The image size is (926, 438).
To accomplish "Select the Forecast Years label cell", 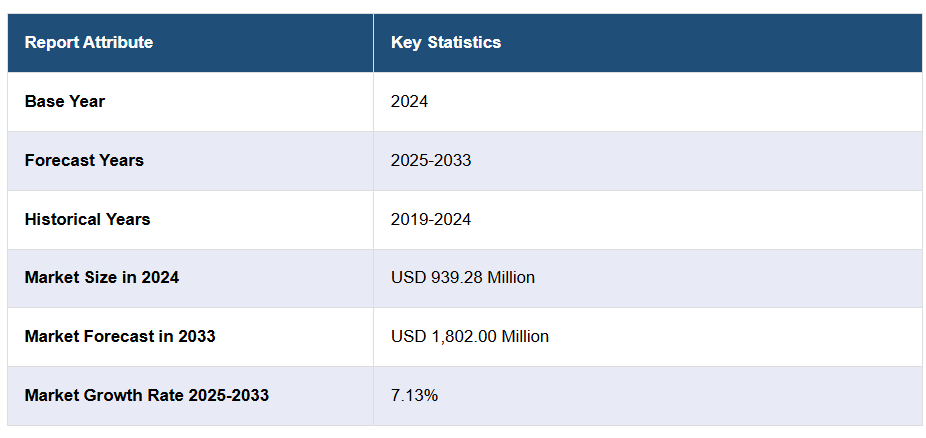I will click(84, 160).
